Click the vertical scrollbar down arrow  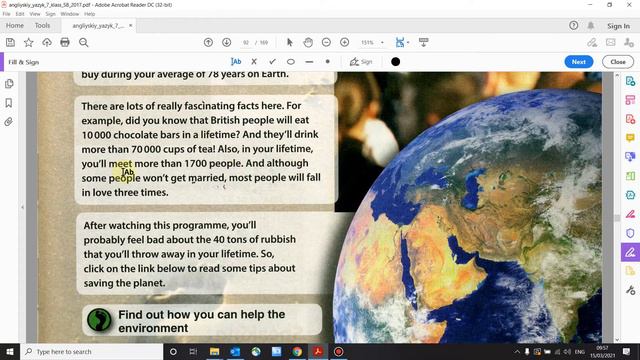617,340
